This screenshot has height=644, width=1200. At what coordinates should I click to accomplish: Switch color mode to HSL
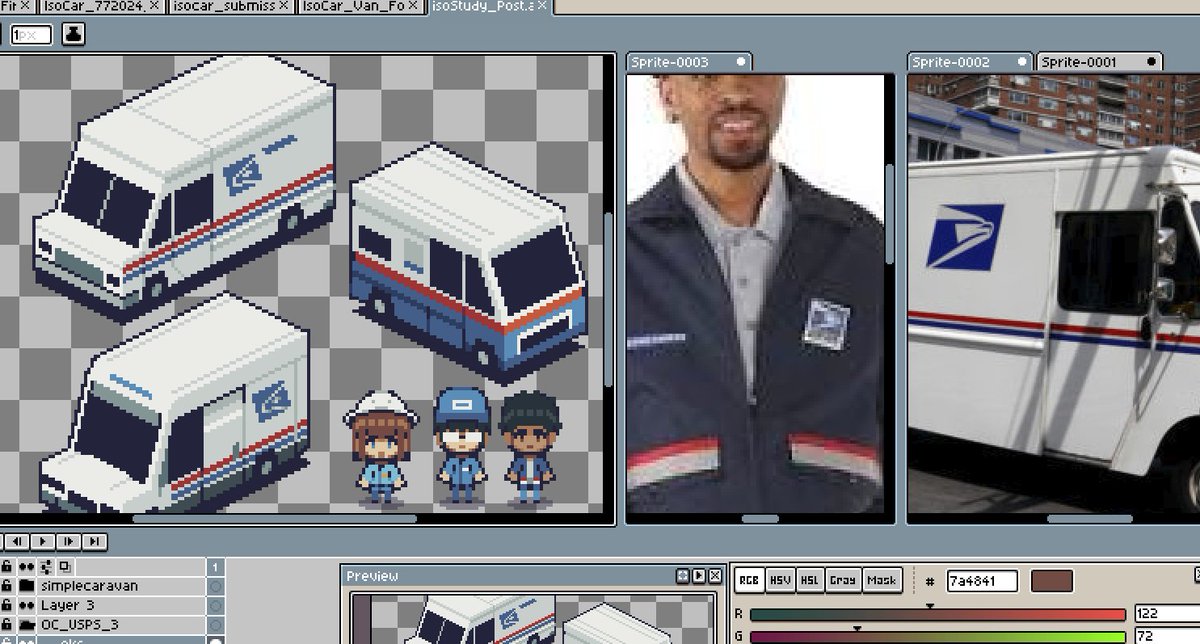point(810,580)
